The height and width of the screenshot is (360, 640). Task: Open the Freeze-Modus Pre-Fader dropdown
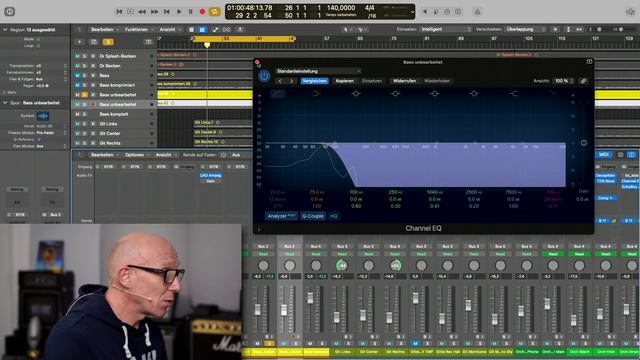[51, 133]
